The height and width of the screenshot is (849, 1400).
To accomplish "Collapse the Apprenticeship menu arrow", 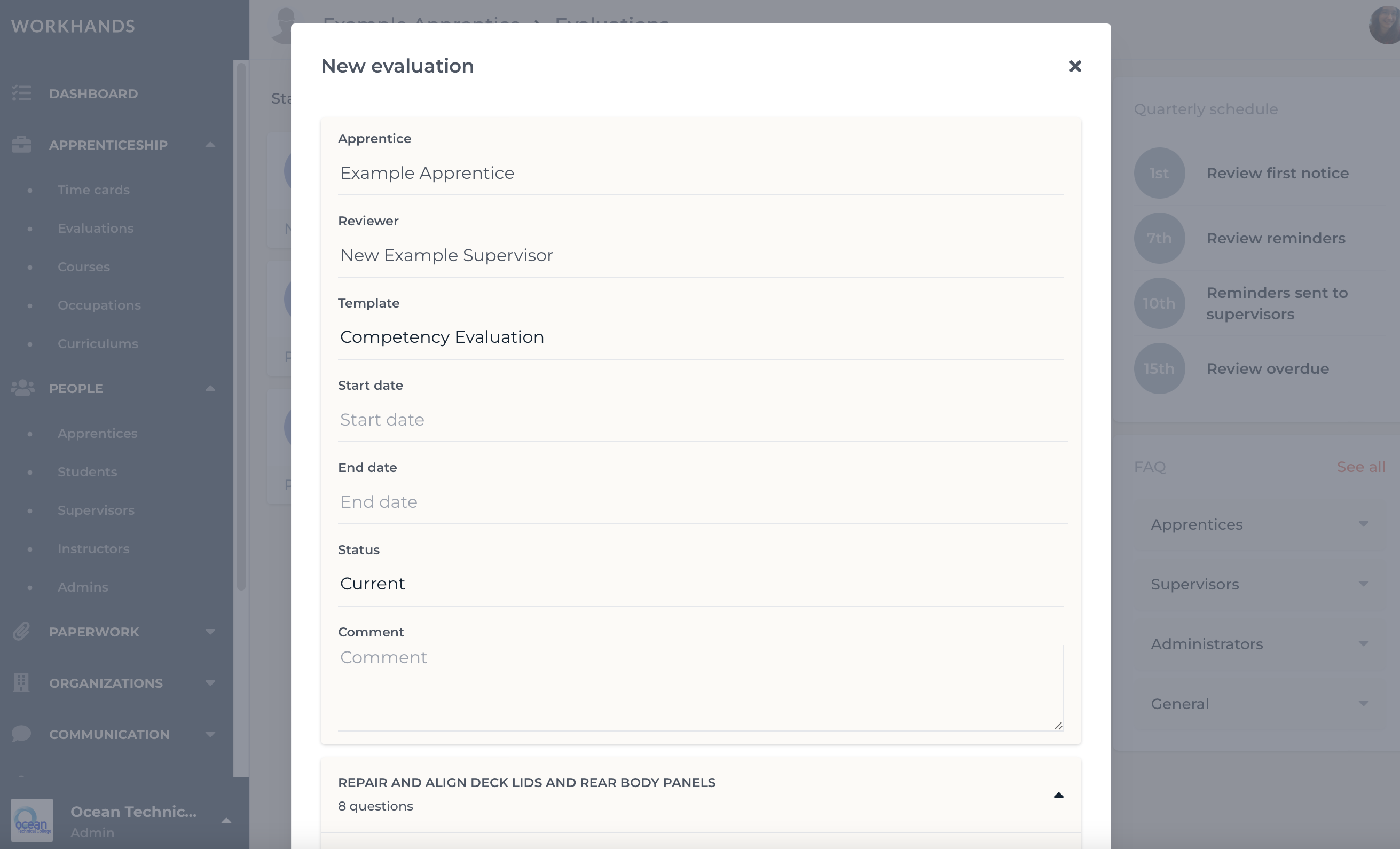I will tap(210, 145).
